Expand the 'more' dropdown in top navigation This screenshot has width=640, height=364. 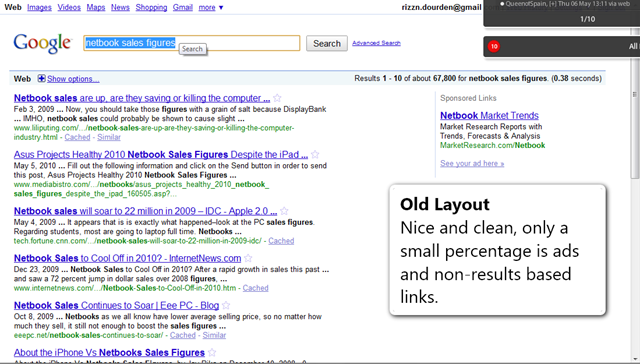[x=211, y=7]
